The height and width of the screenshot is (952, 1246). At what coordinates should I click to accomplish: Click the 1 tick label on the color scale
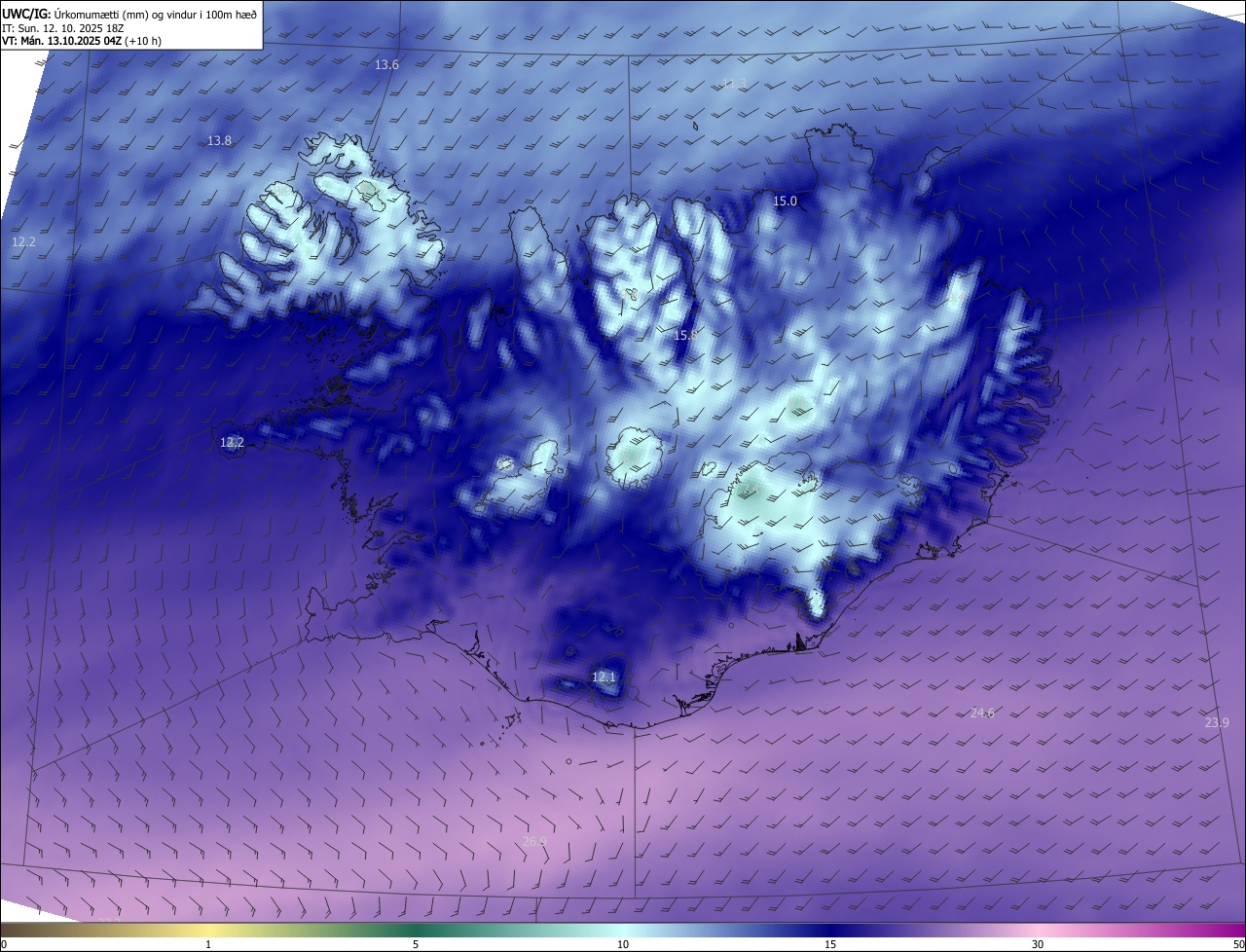coord(208,944)
